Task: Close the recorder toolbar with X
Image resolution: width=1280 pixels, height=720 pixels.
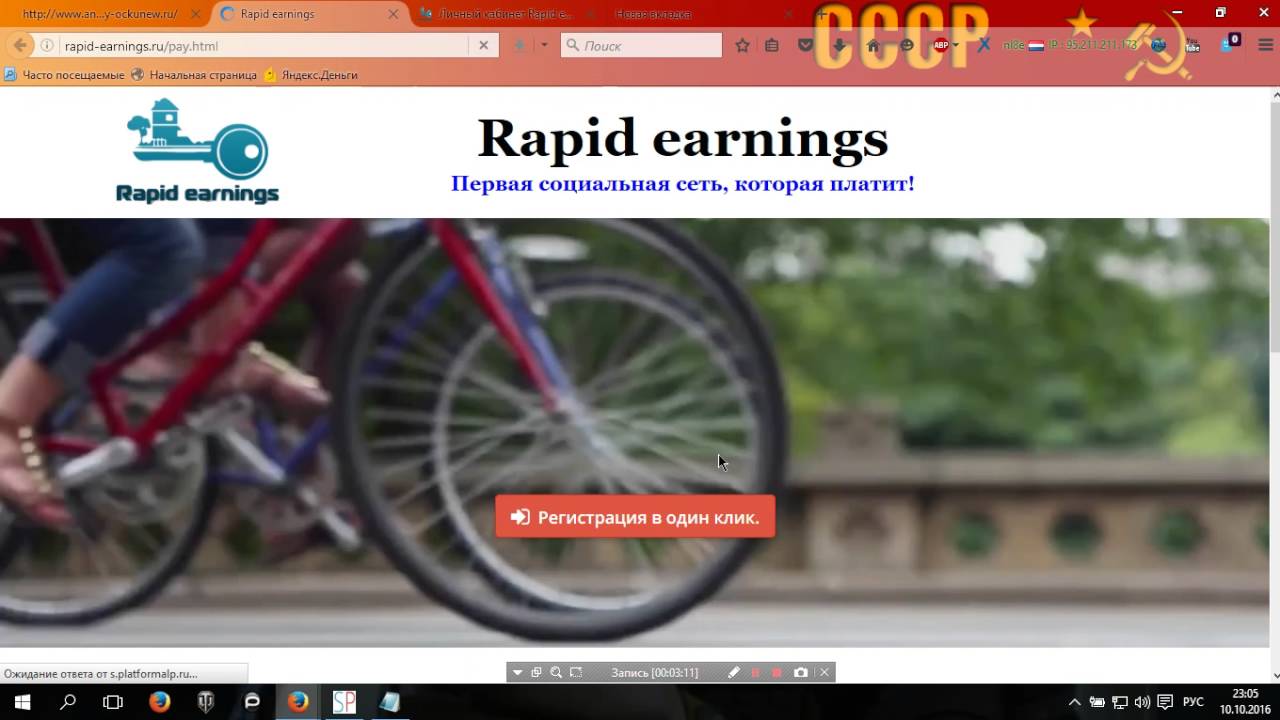Action: pos(824,673)
